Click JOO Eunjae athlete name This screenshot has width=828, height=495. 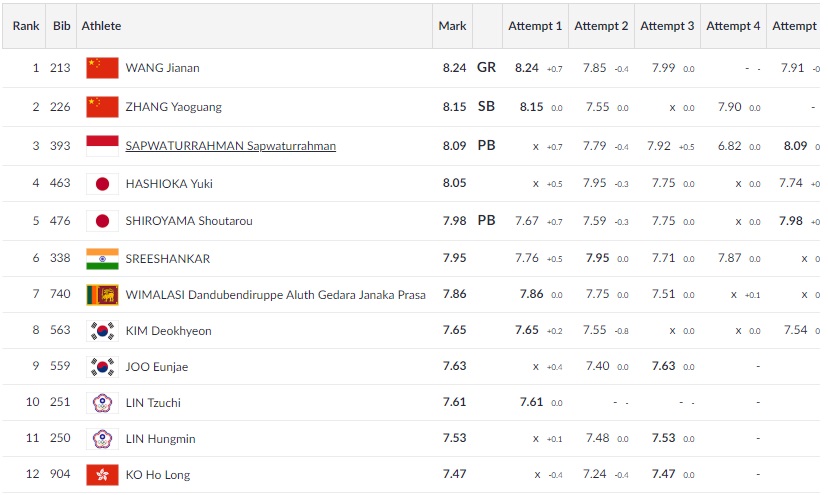(x=156, y=367)
